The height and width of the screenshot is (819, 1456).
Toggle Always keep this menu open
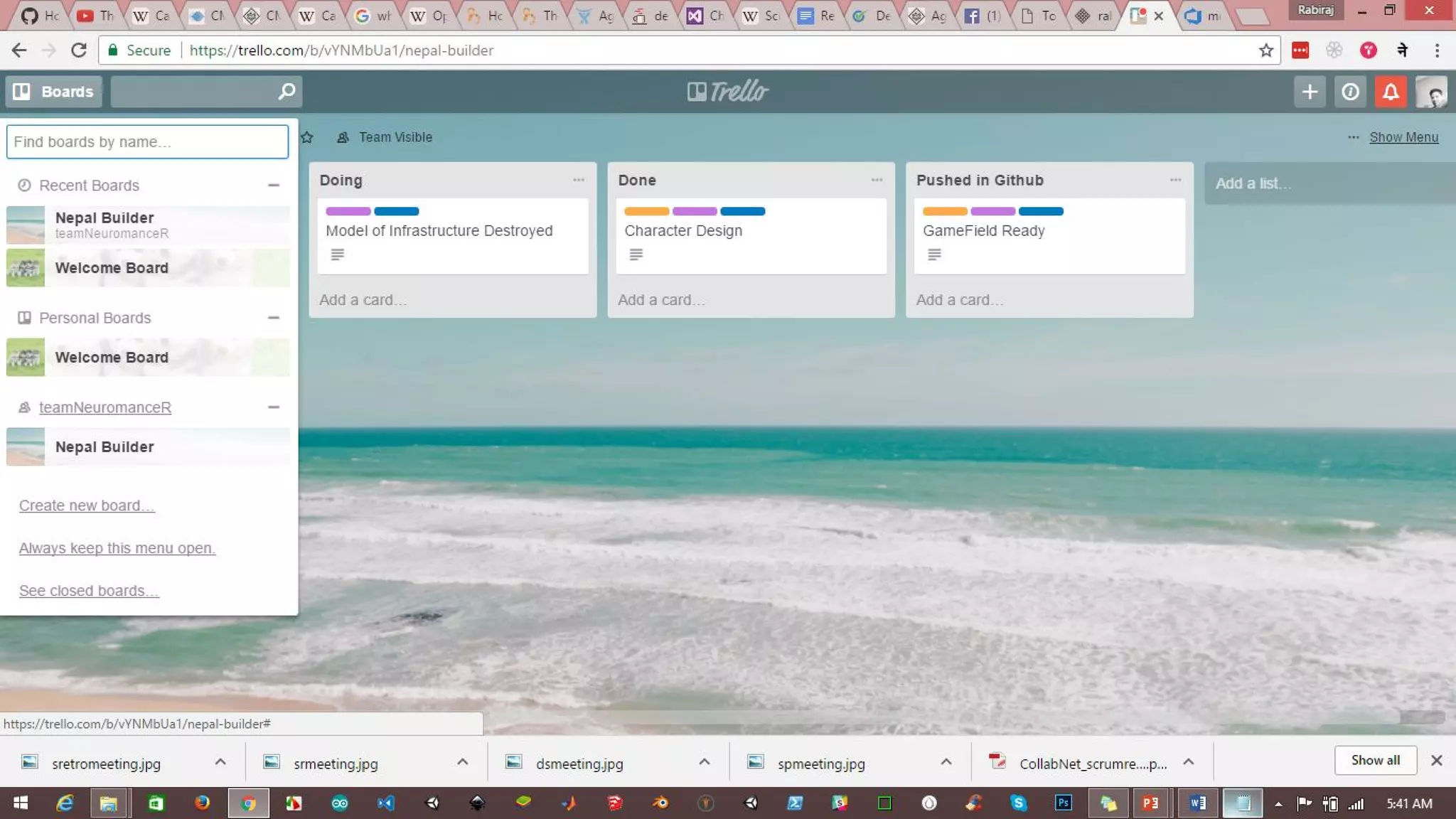tap(117, 548)
